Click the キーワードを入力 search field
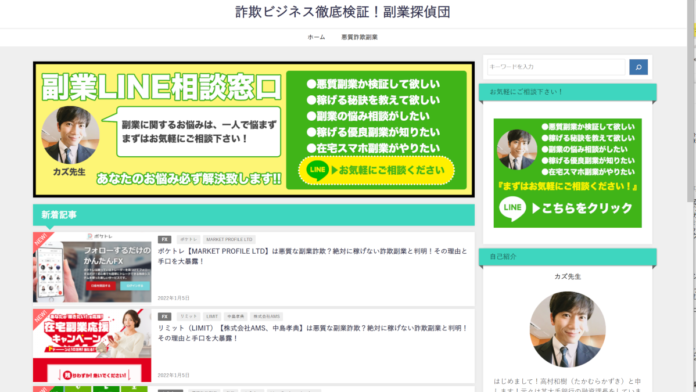This screenshot has height=392, width=696. pyautogui.click(x=556, y=67)
